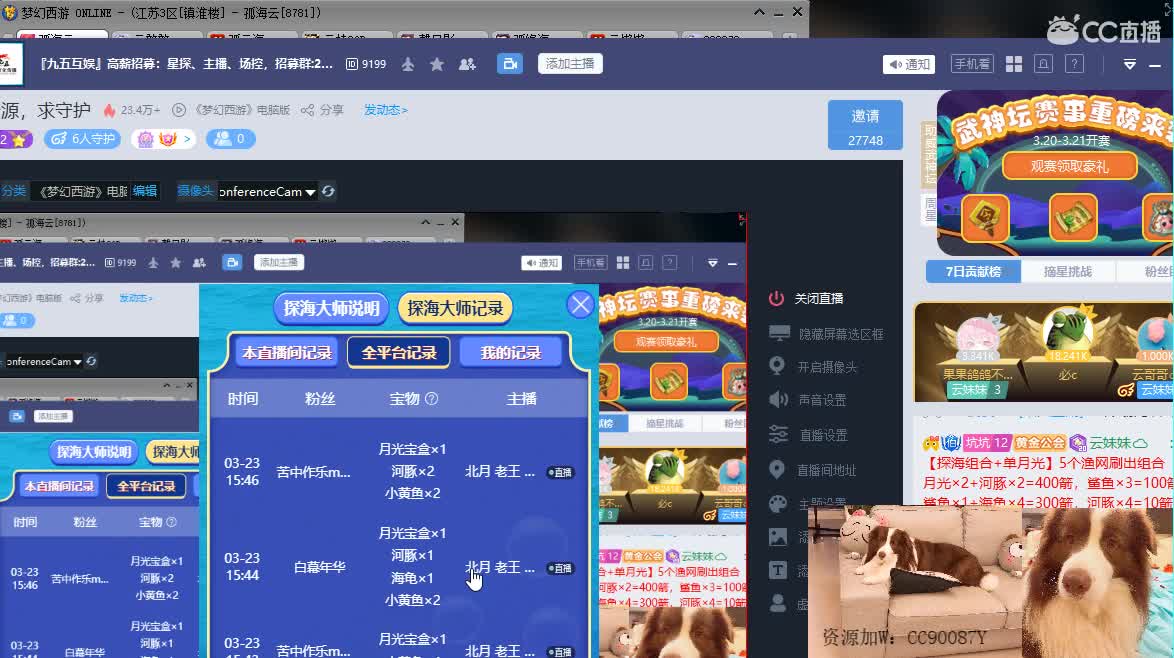Click the question mark help icon in main header
The image size is (1174, 658).
[x=1074, y=64]
